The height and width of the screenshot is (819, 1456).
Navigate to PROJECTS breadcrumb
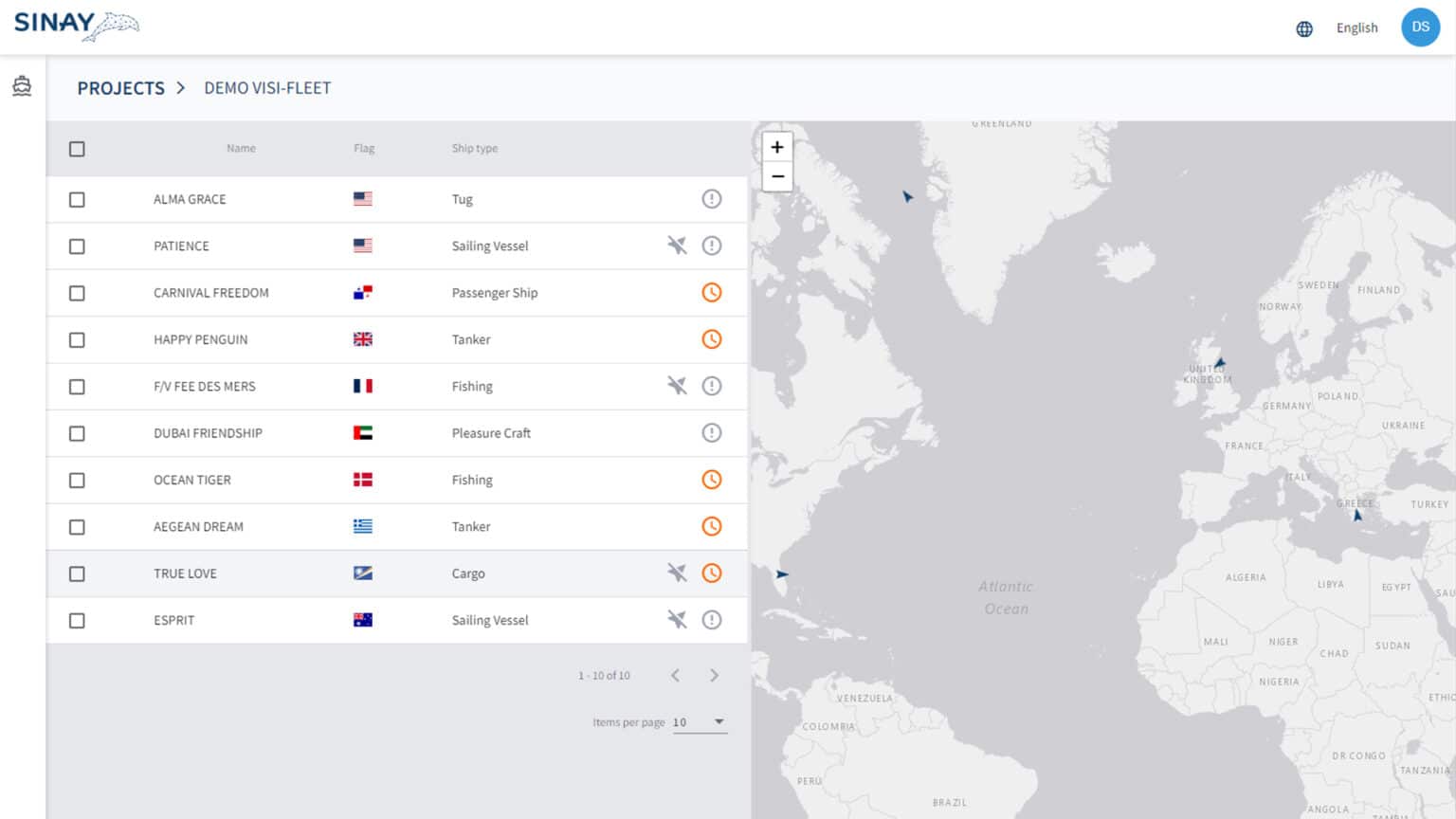(x=120, y=87)
